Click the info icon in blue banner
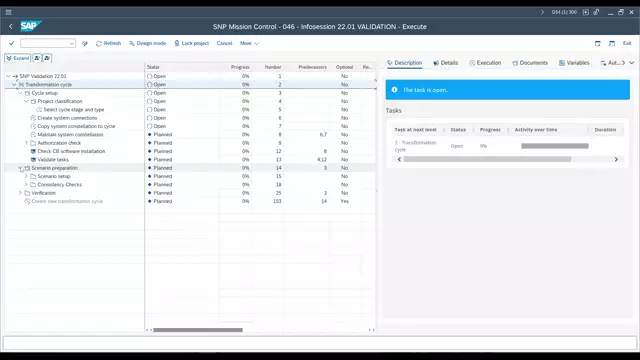640x360 pixels. (x=394, y=89)
